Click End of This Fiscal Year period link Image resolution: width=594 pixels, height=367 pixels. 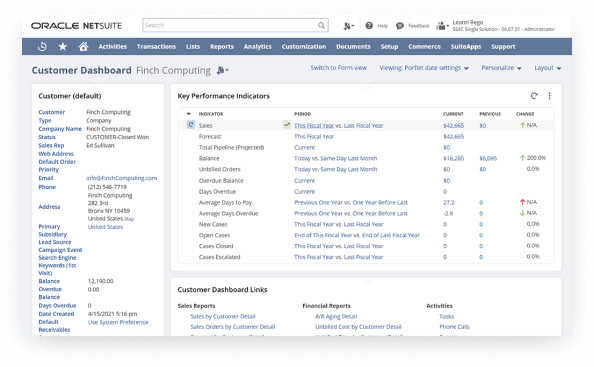[323, 235]
